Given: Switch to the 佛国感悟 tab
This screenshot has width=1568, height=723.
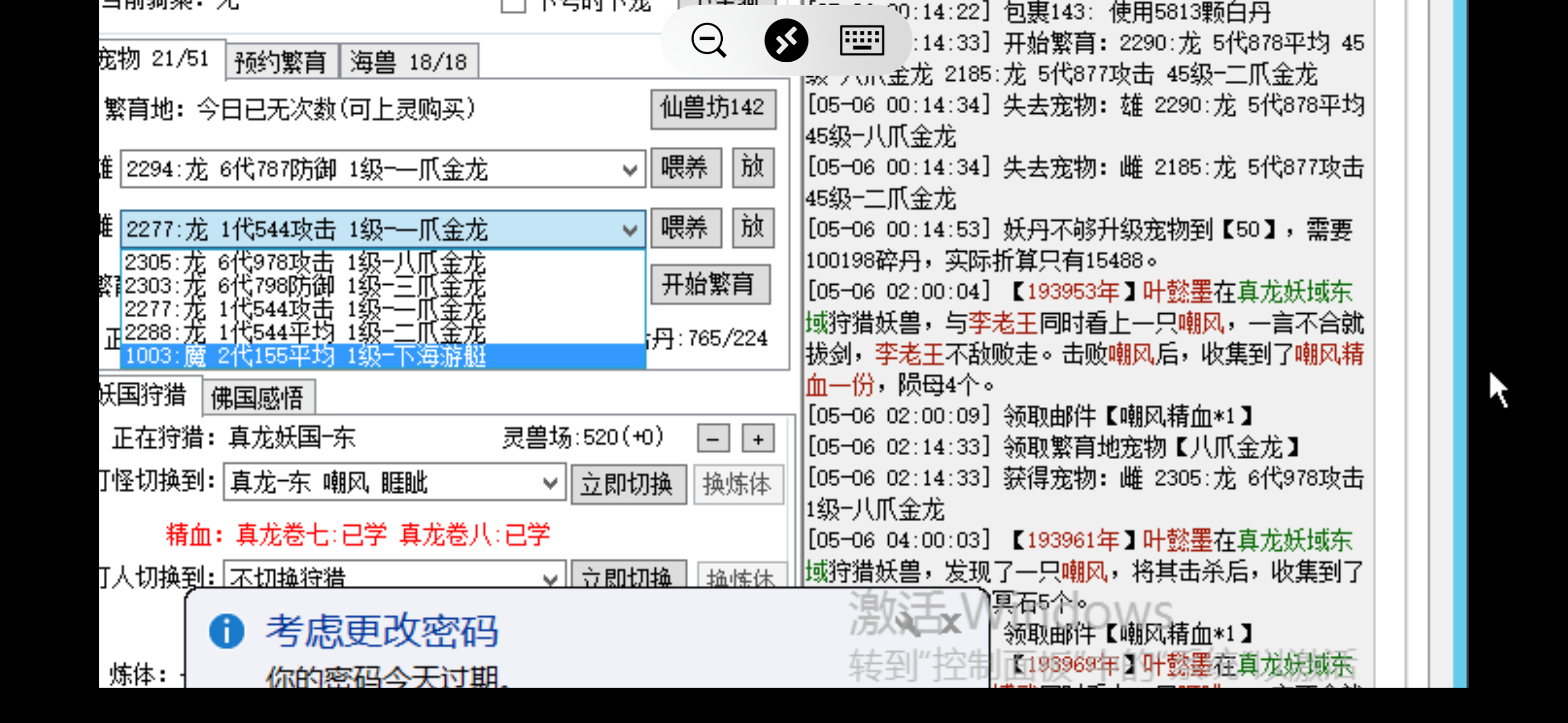Looking at the screenshot, I should point(258,398).
